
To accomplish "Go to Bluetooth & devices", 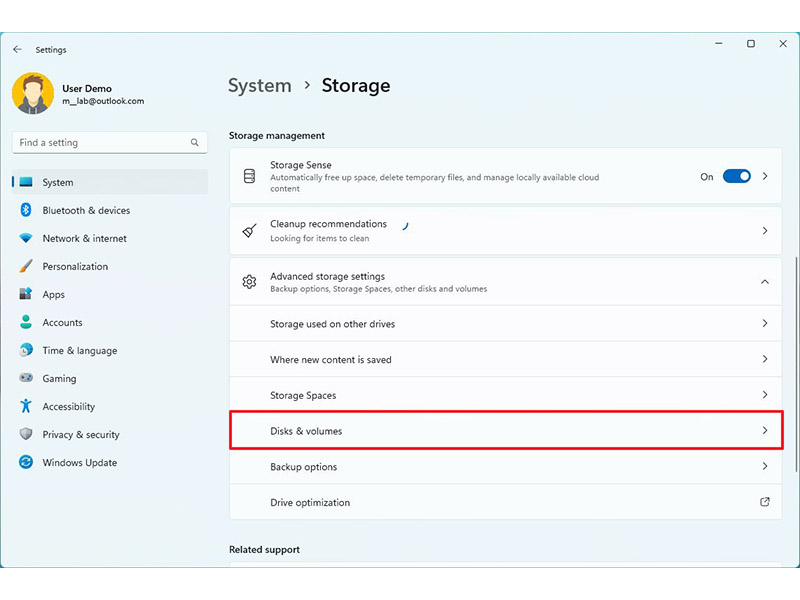I will pos(110,210).
